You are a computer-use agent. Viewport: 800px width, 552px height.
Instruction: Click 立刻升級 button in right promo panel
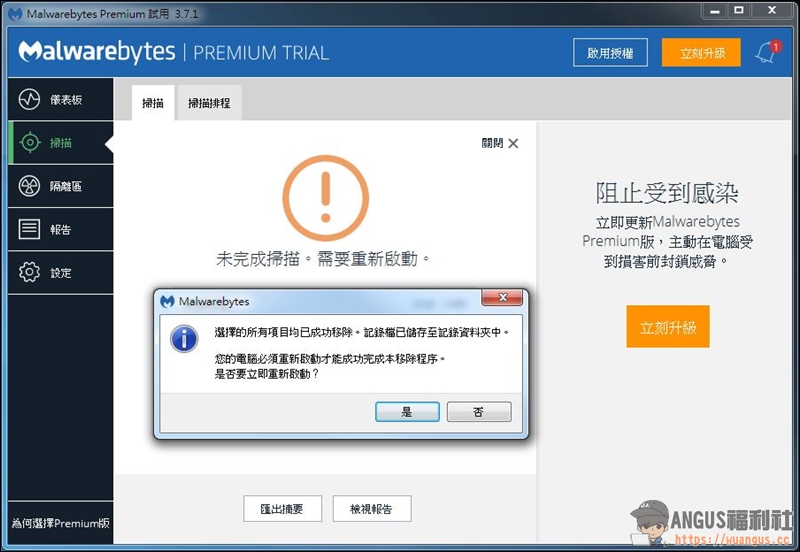click(x=668, y=327)
